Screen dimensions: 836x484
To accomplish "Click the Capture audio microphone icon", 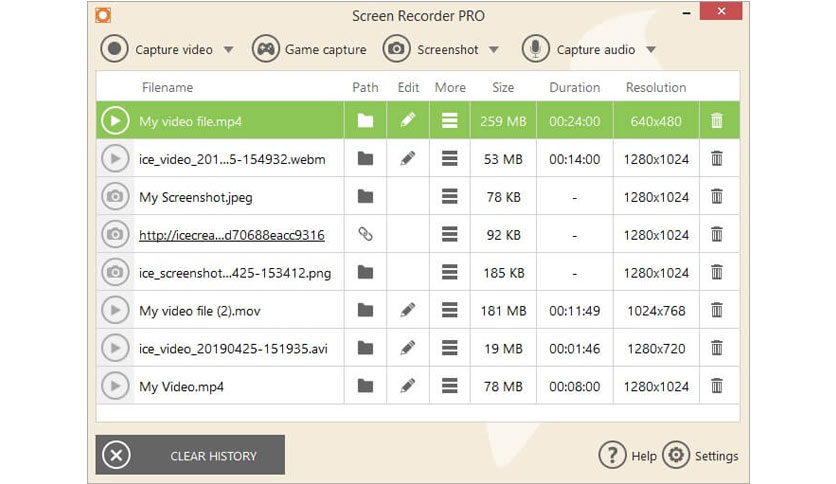I will coord(535,49).
